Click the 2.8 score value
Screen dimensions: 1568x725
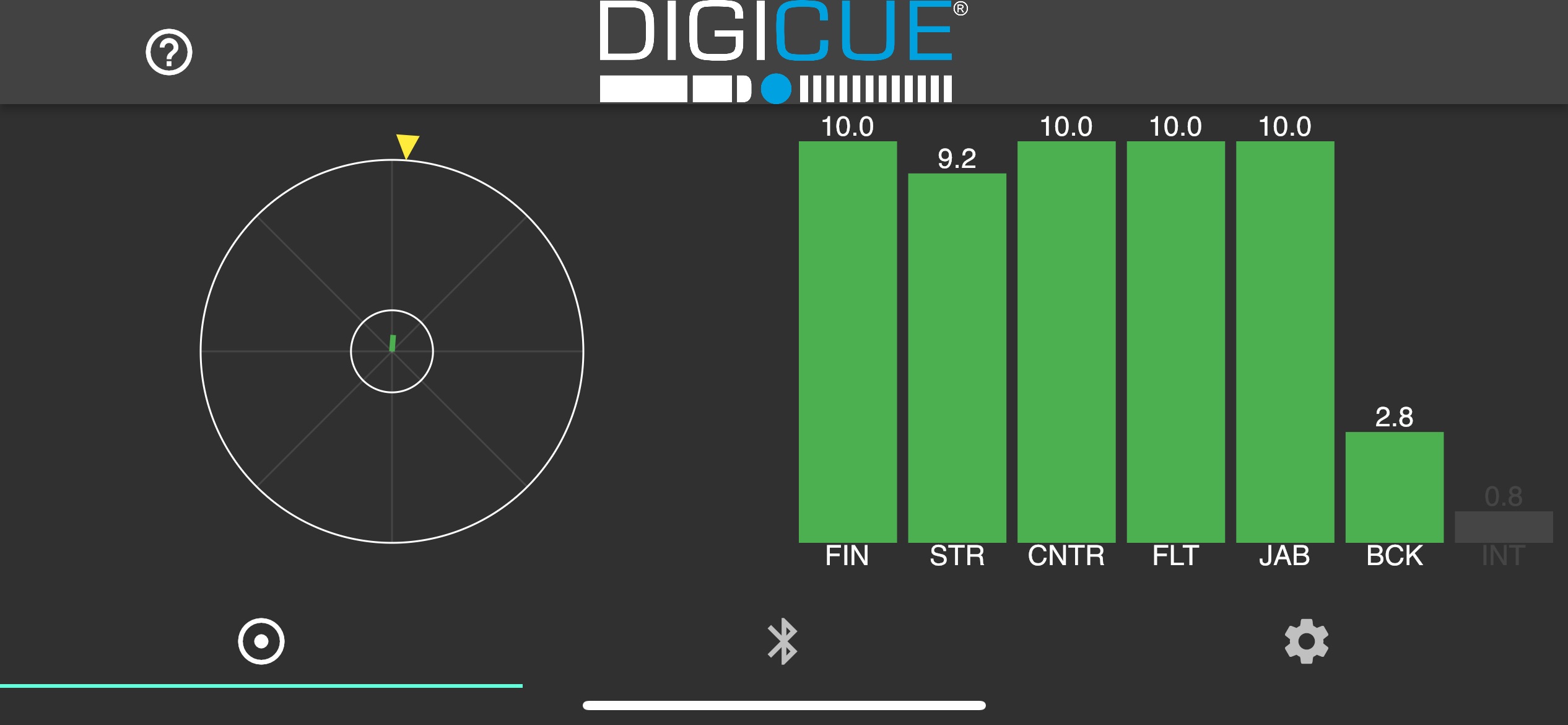point(1395,417)
